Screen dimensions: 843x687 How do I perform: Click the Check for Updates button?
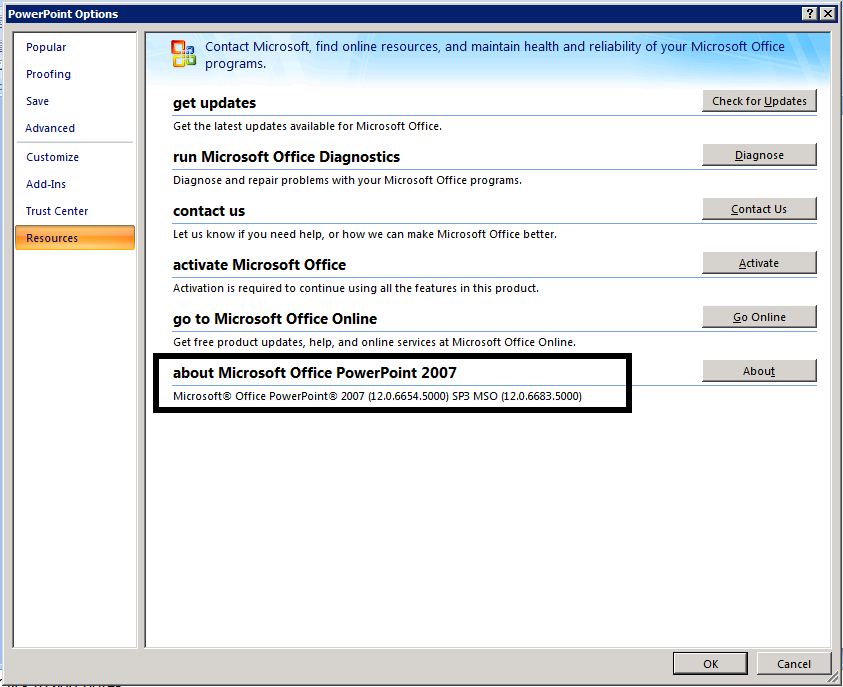(759, 101)
